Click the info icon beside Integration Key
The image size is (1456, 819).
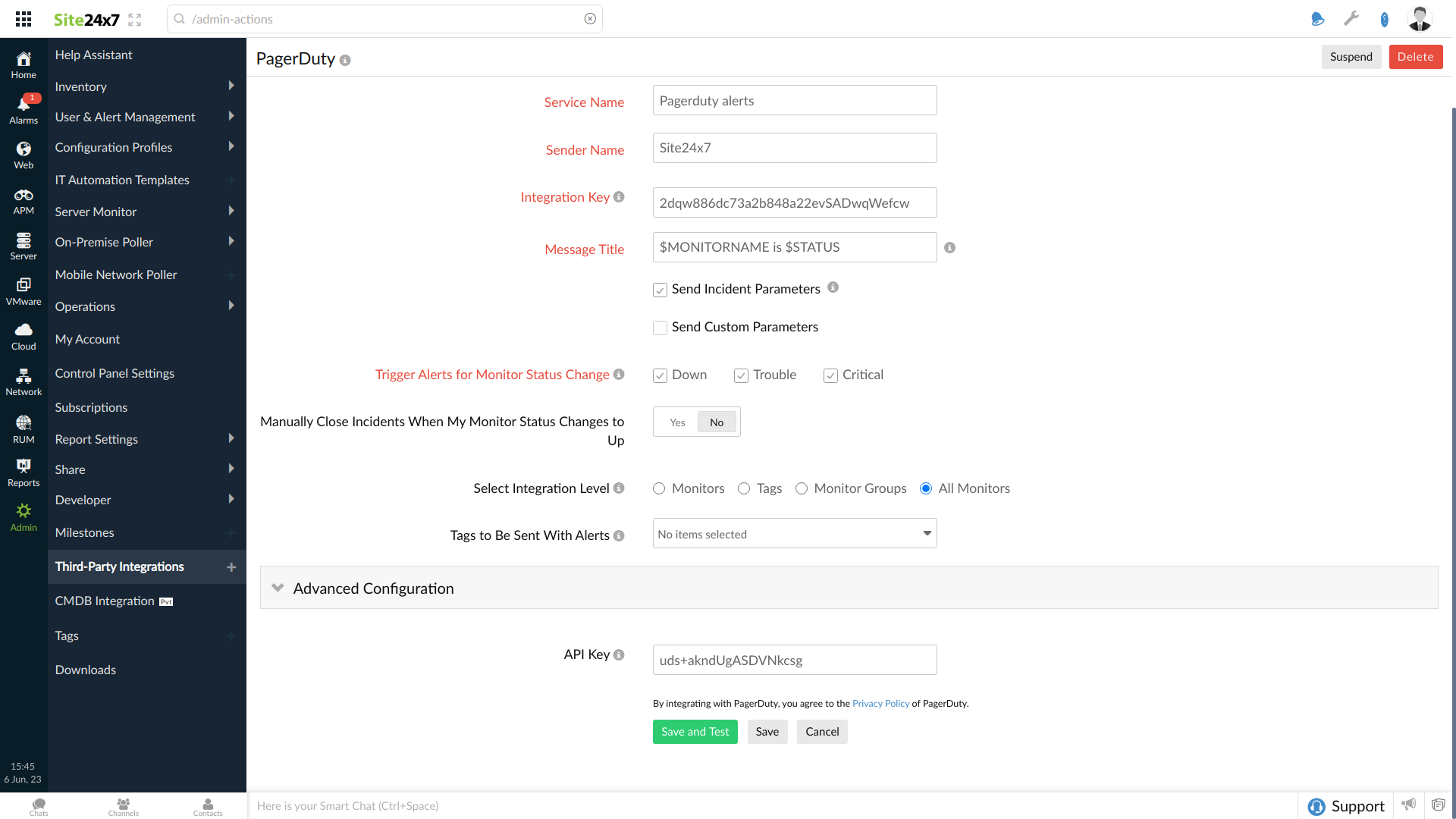pyautogui.click(x=619, y=197)
